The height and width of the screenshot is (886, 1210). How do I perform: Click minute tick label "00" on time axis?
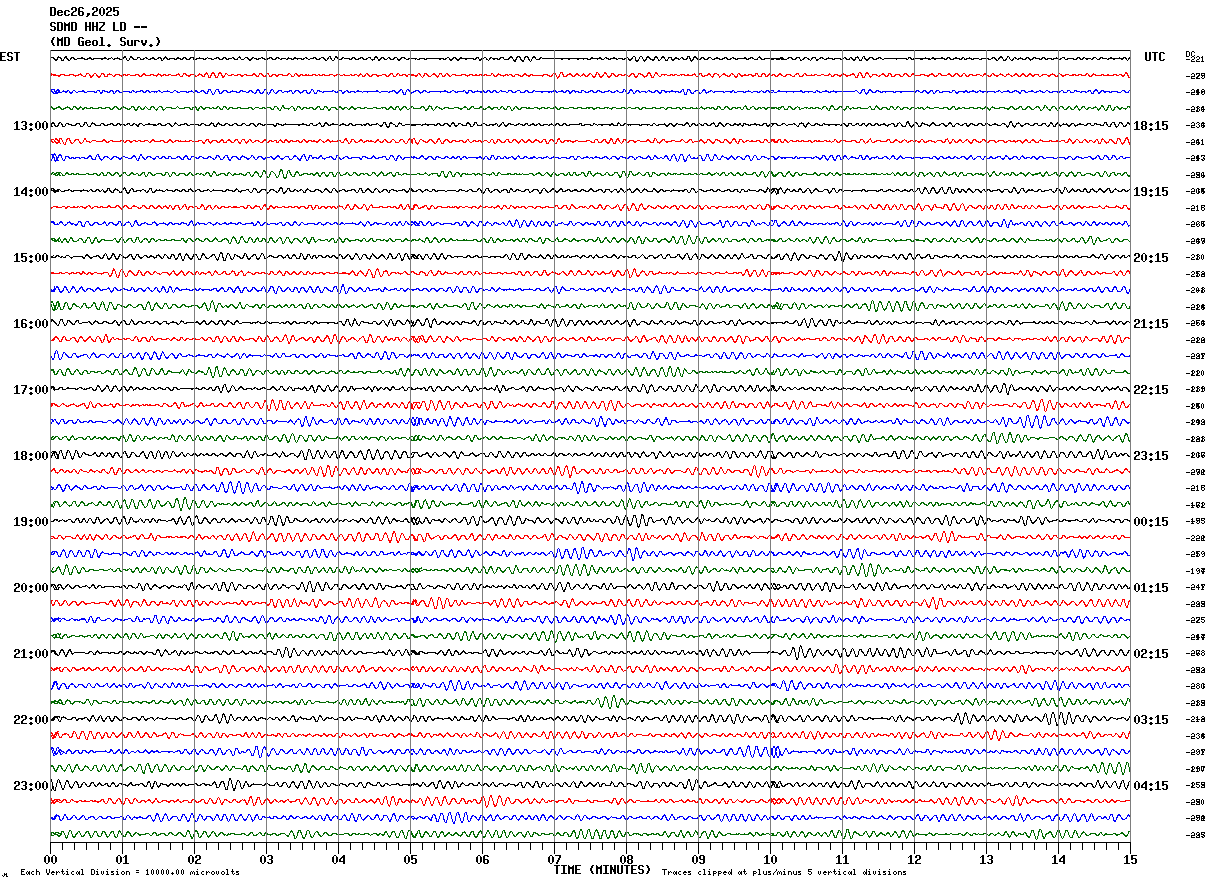51,859
